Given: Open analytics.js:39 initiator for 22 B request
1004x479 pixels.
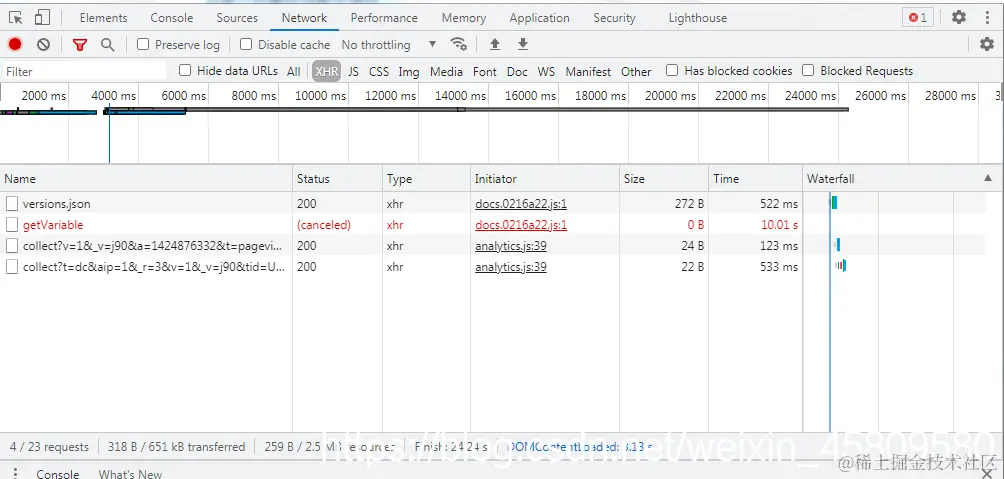Looking at the screenshot, I should (x=510, y=267).
